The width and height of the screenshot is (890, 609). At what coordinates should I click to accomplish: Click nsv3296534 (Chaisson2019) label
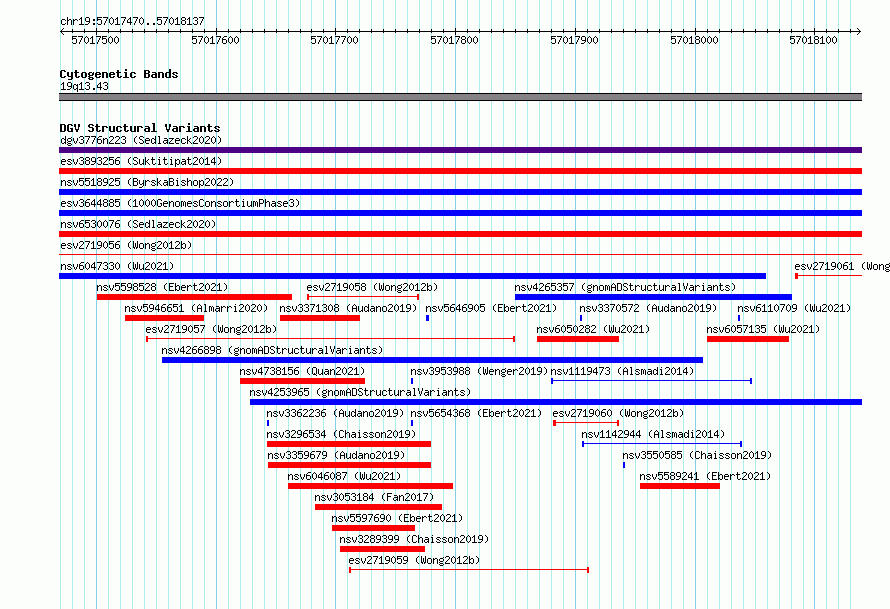pyautogui.click(x=341, y=434)
